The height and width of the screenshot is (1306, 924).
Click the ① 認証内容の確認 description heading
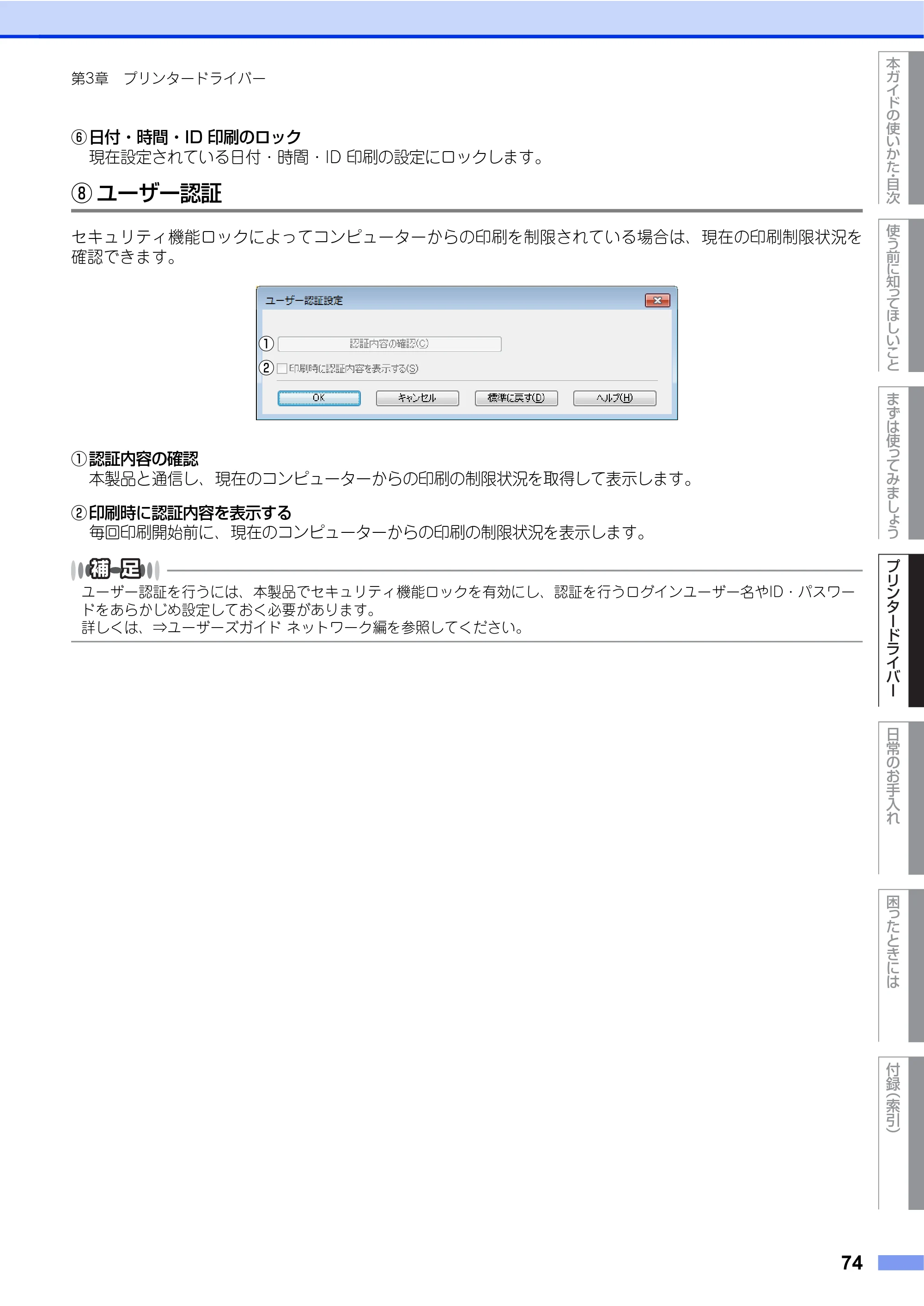[135, 458]
